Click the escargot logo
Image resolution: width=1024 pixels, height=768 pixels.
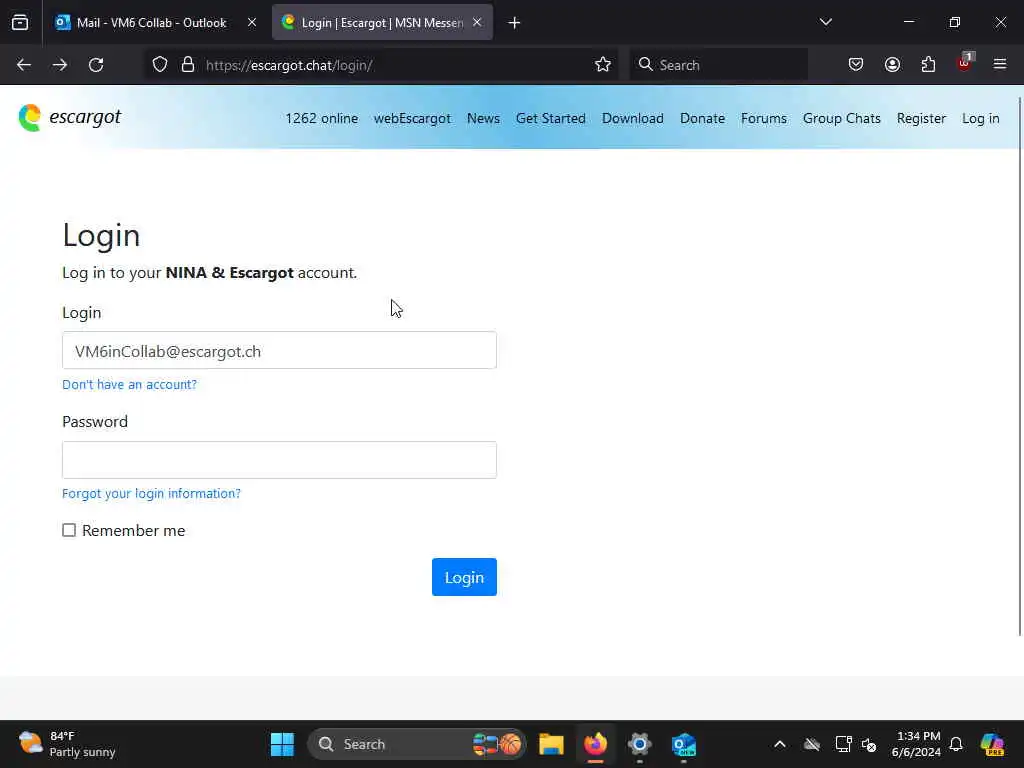70,118
